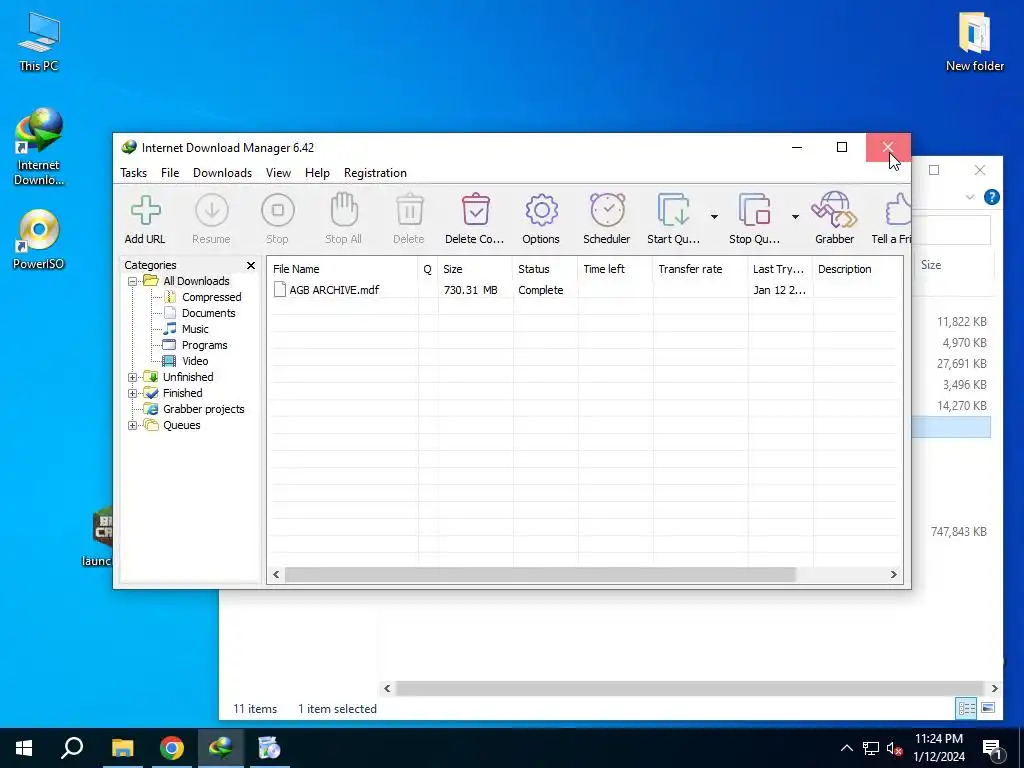Select the Internet Download Manager desktop shortcut
Screen dimensions: 1024x768
(x=39, y=148)
